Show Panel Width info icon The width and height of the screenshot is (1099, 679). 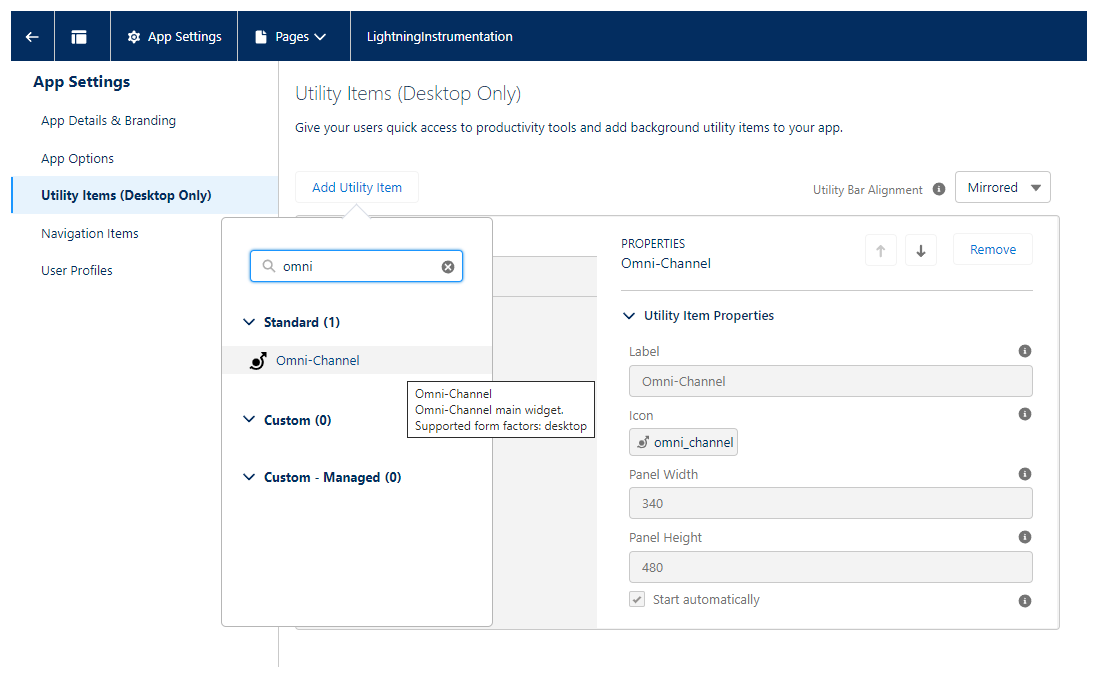coord(1025,474)
